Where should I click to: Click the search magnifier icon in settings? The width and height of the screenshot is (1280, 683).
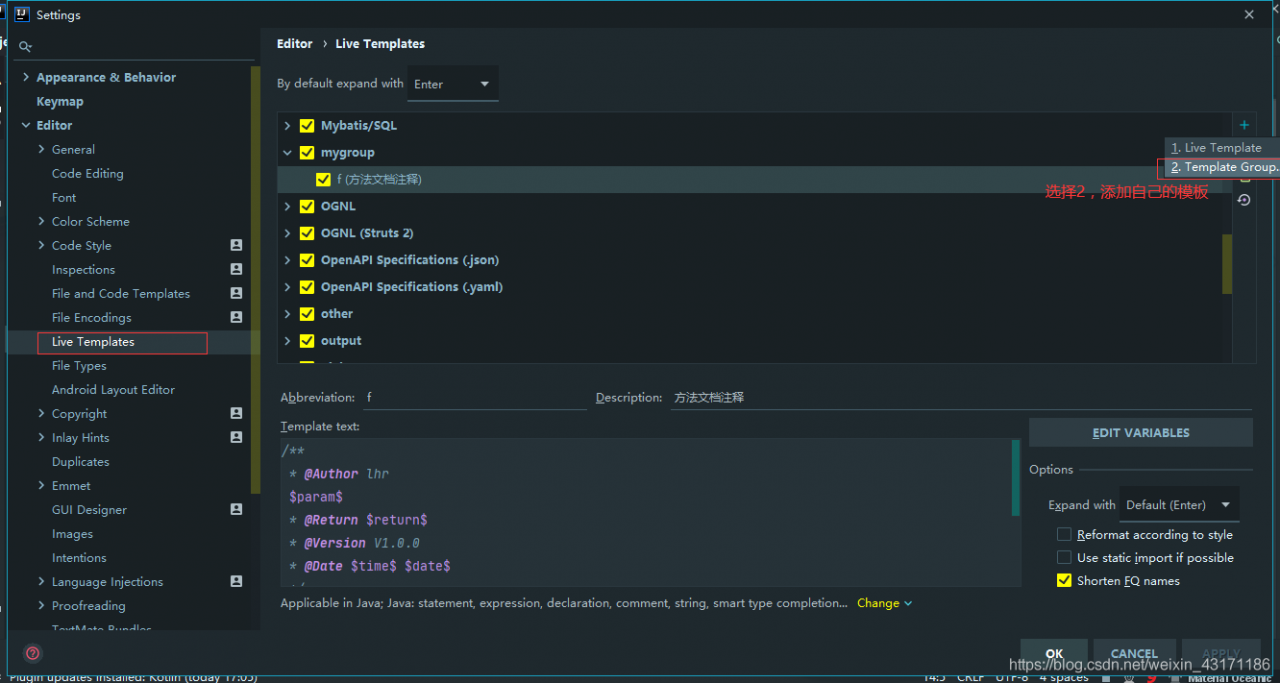click(25, 46)
